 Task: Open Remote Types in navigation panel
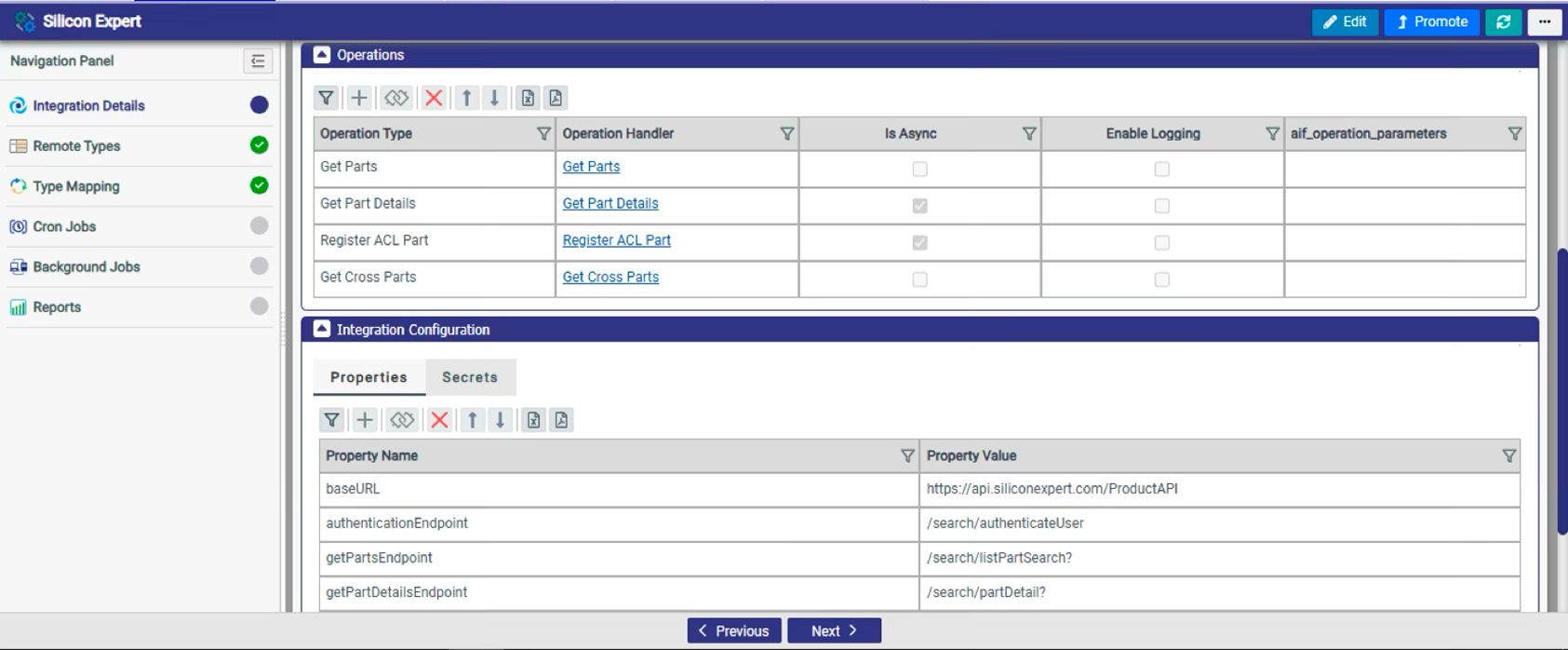point(140,145)
